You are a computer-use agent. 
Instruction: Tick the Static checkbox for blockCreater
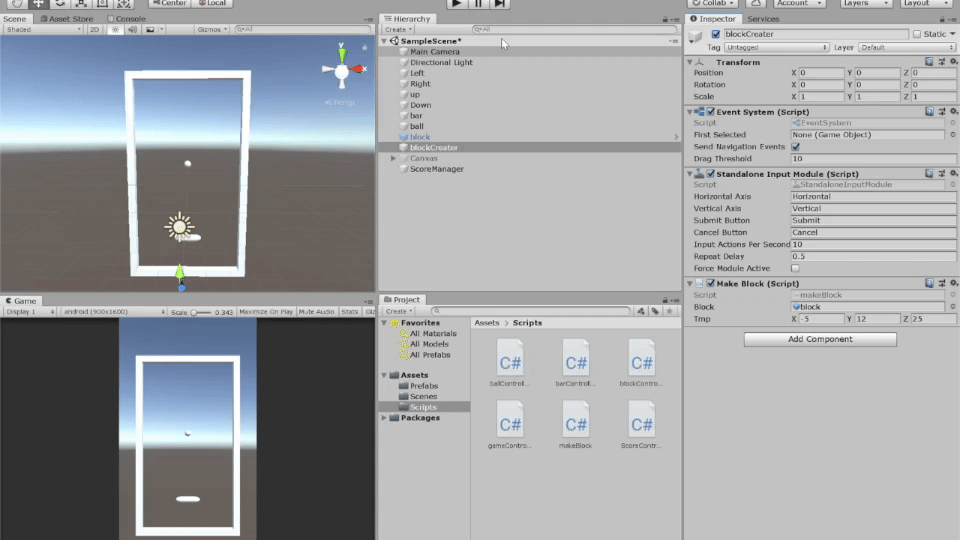(917, 34)
